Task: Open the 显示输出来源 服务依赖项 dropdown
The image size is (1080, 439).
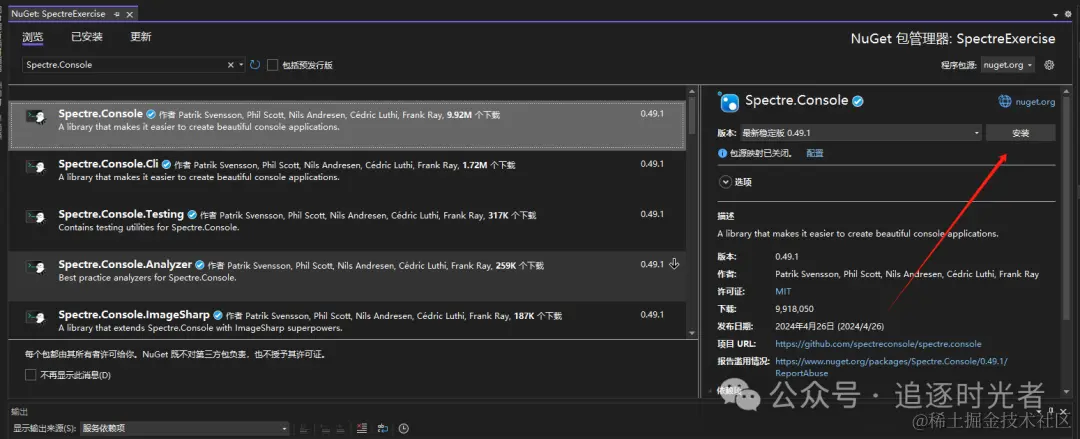Action: tap(185, 429)
